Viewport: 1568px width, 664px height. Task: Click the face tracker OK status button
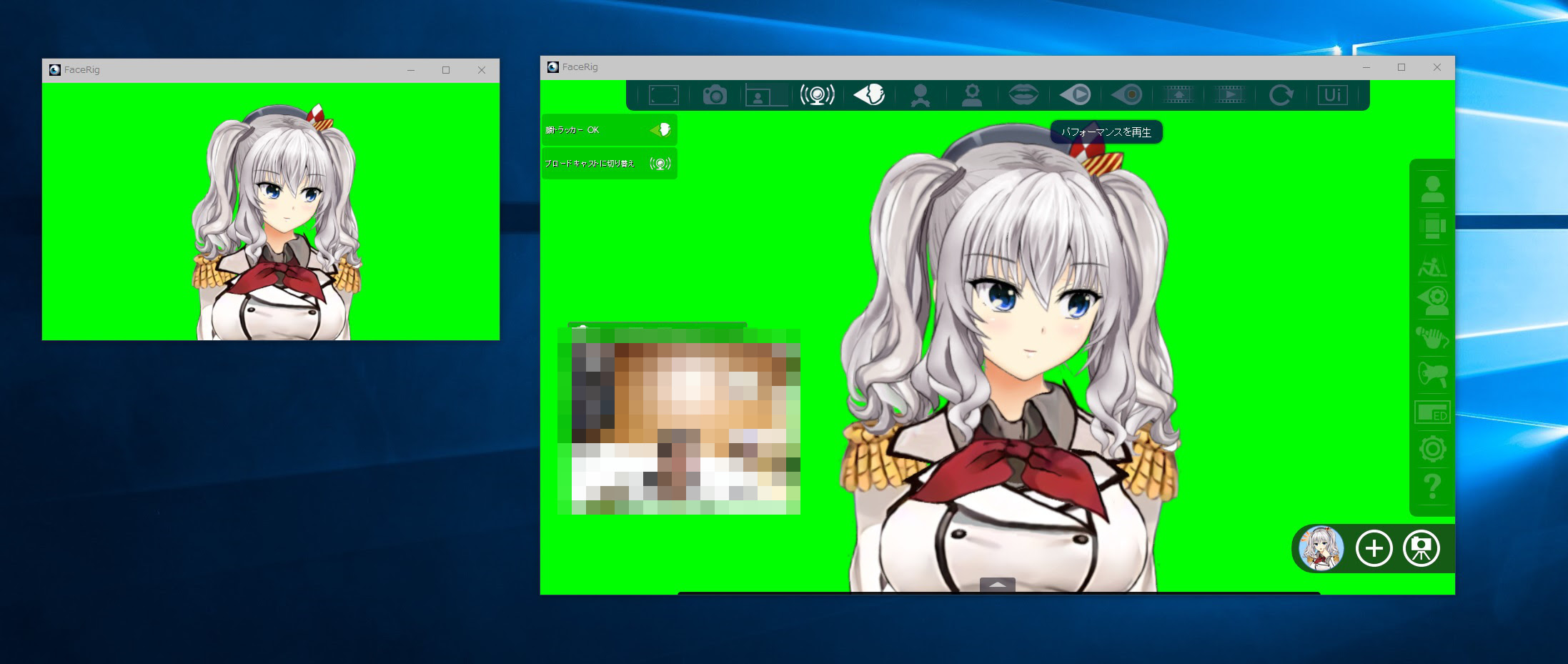tap(609, 130)
